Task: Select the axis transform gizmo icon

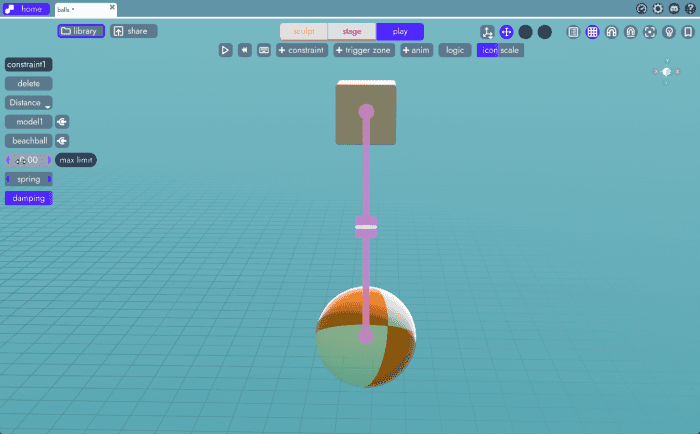Action: pos(487,32)
